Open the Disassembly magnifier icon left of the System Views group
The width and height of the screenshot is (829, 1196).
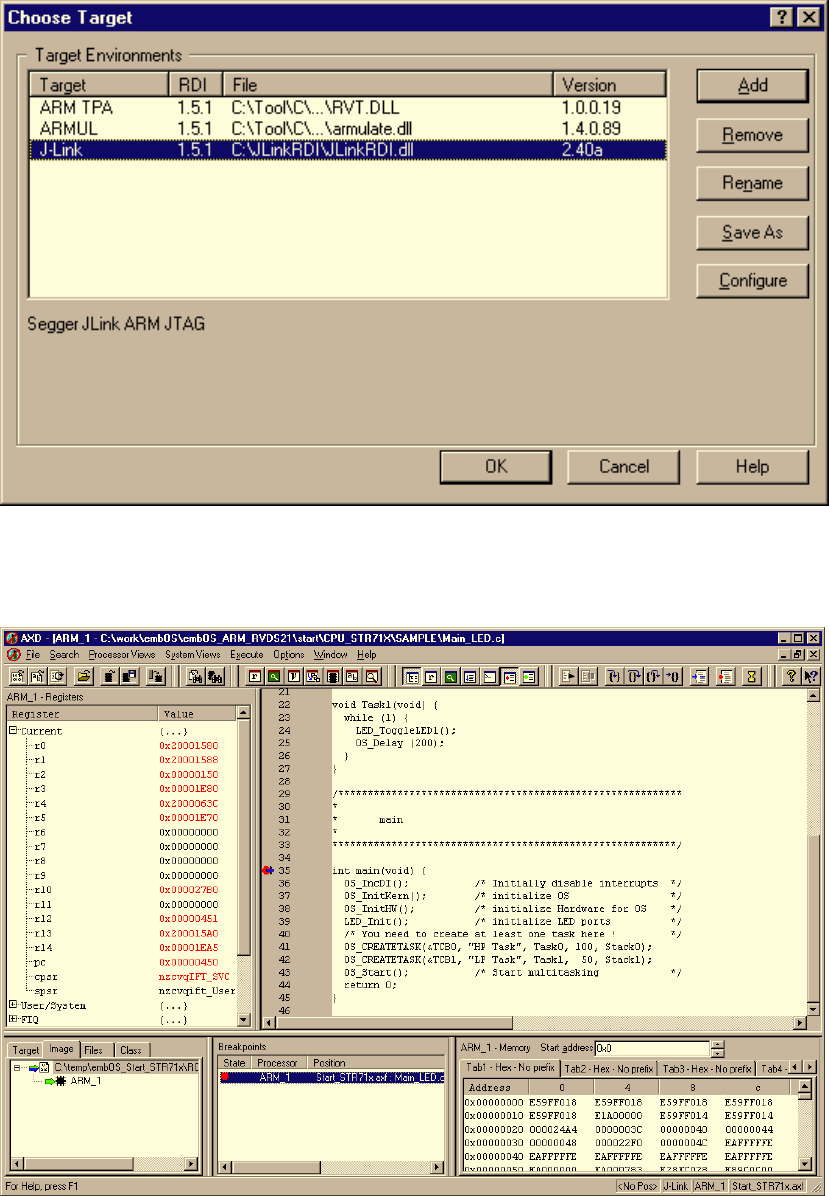click(371, 676)
